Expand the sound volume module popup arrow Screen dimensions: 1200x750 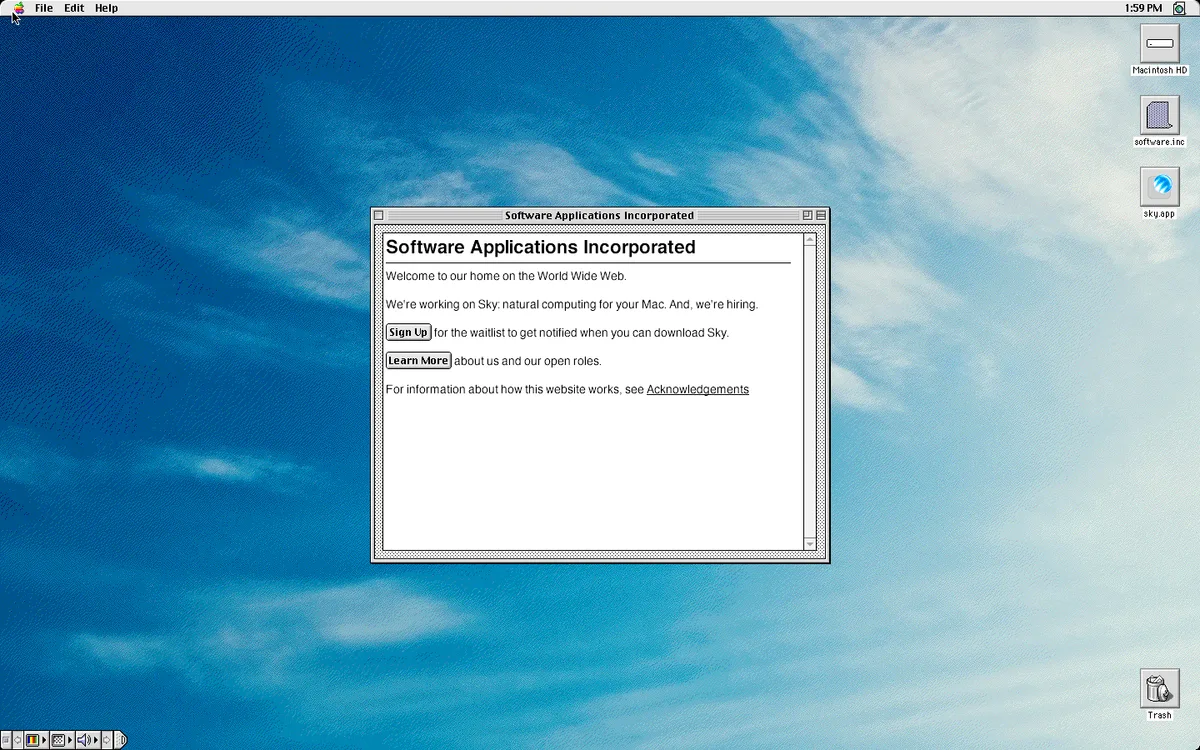tap(96, 740)
